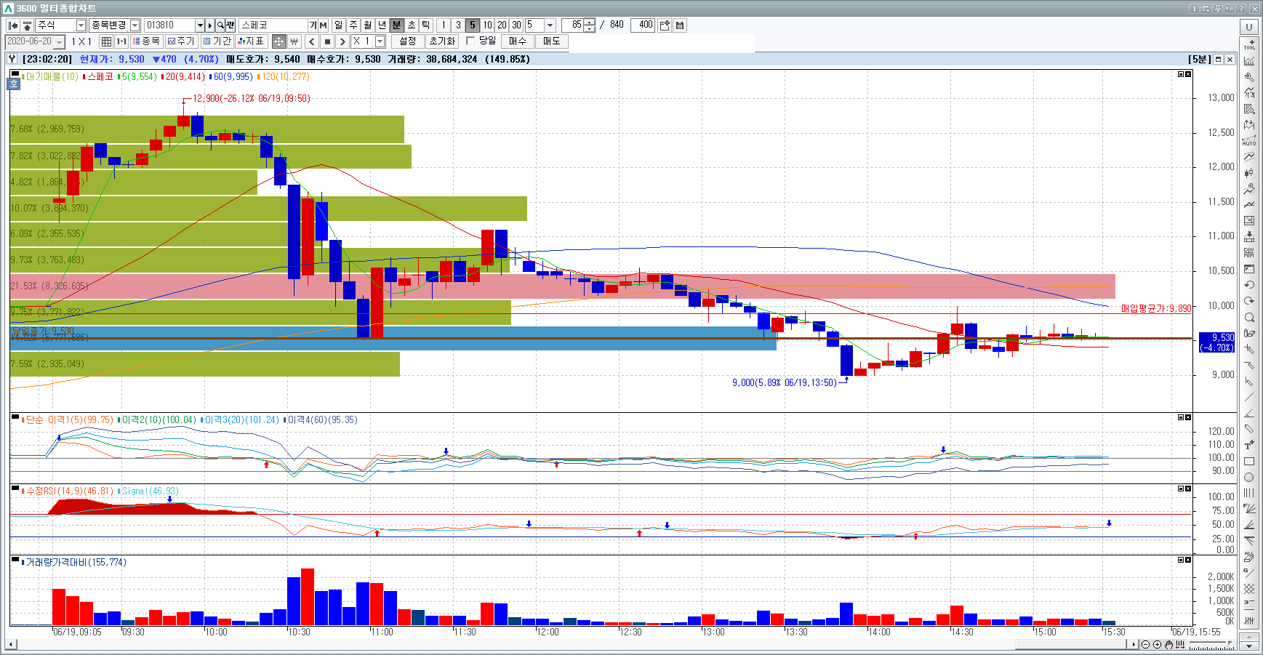
Task: Click the undo arrow in right toolbar
Action: click(x=1248, y=285)
